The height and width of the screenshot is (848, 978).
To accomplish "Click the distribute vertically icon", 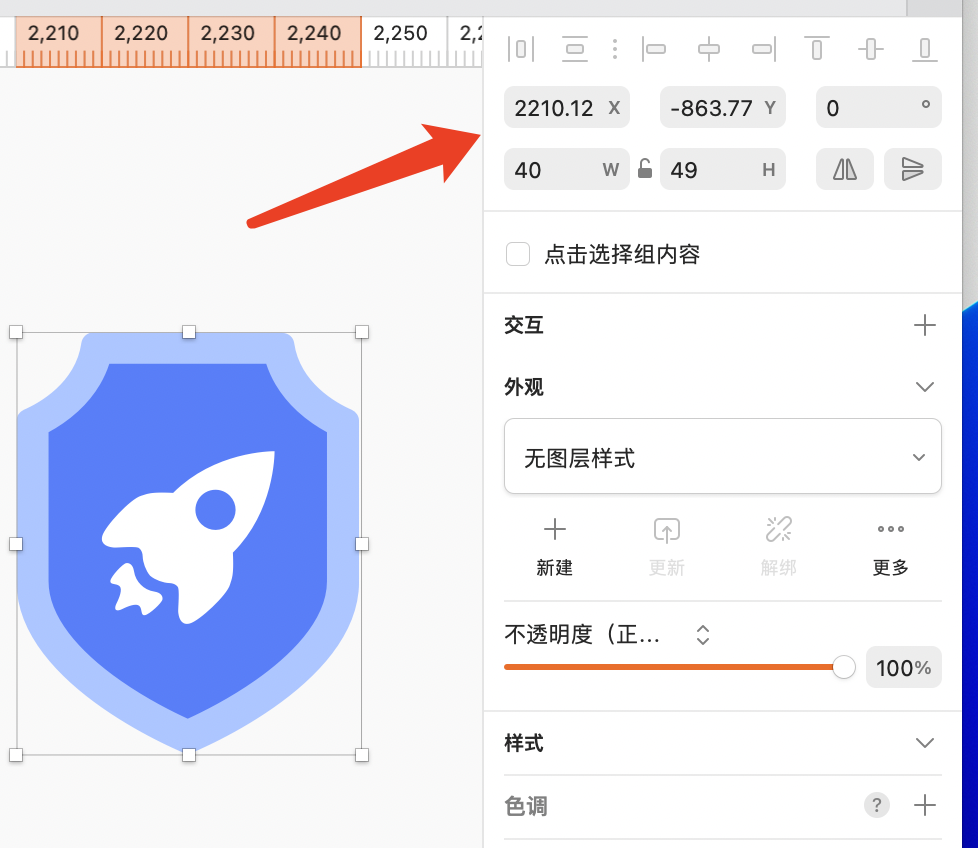I will 575,48.
